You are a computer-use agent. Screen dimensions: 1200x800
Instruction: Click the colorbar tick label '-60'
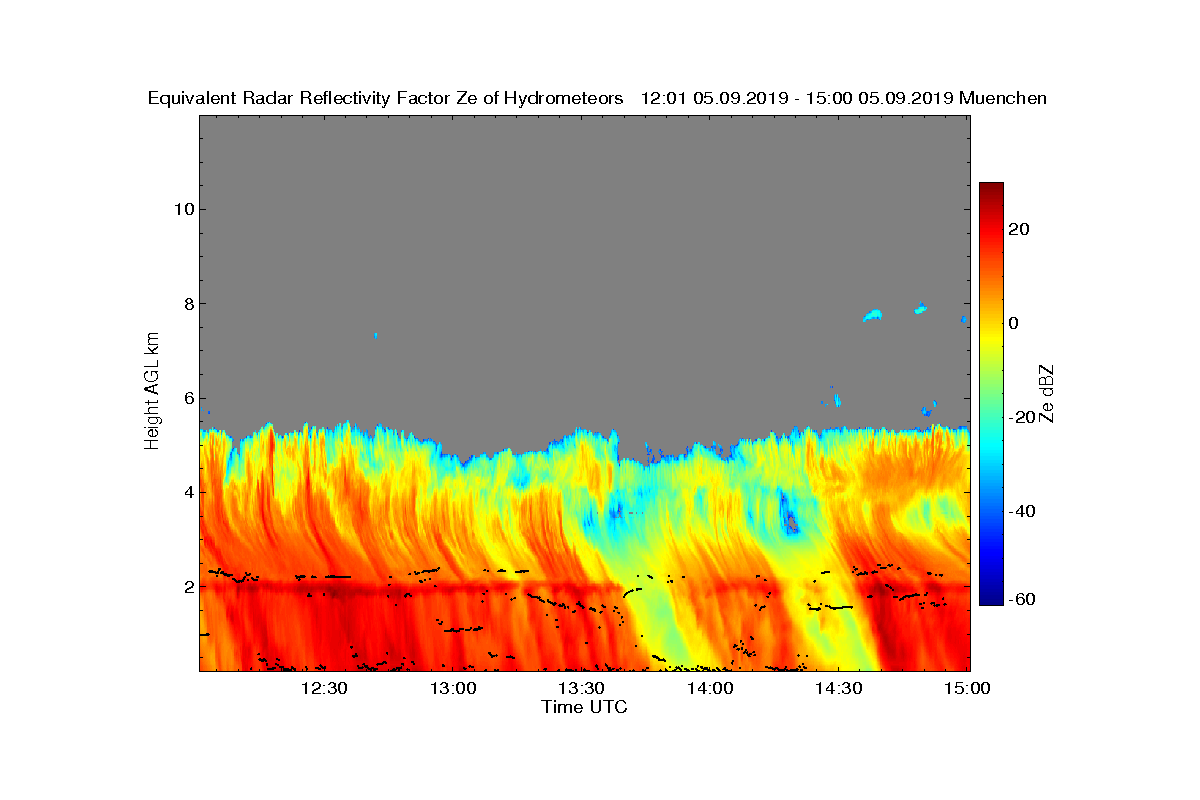1023,599
